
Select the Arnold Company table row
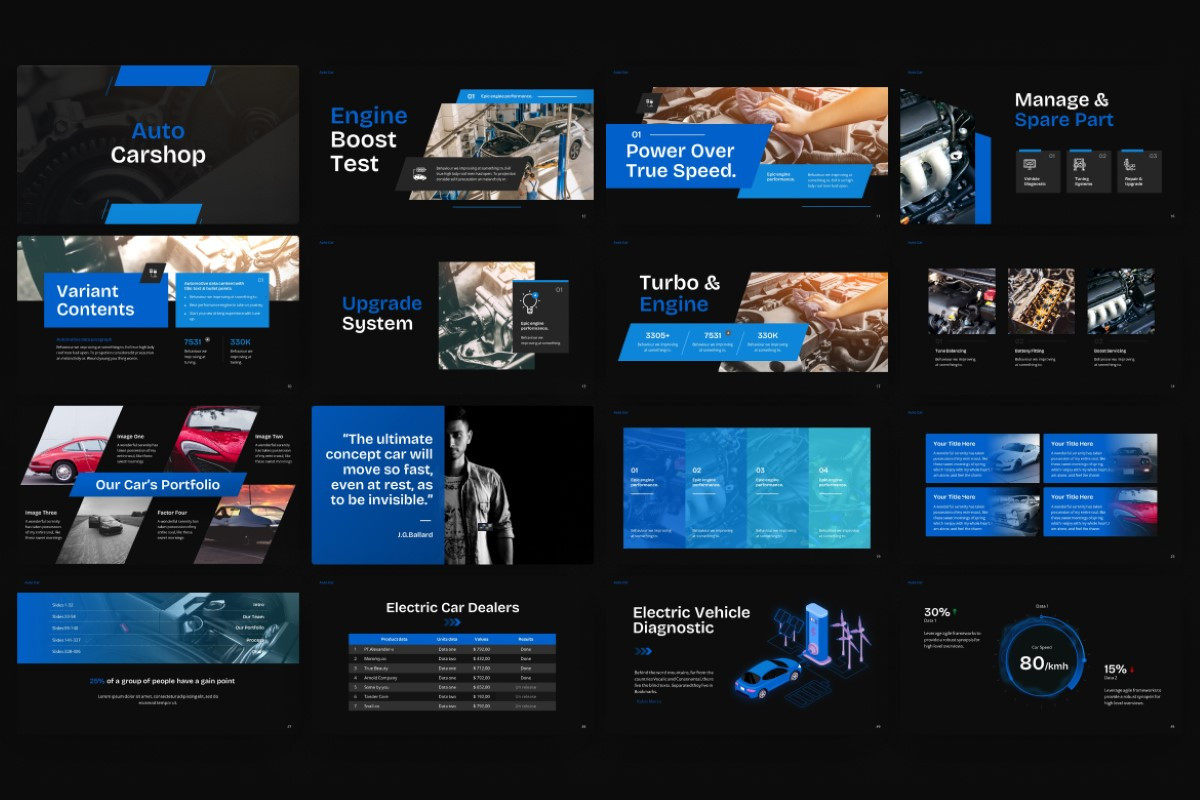coord(452,677)
